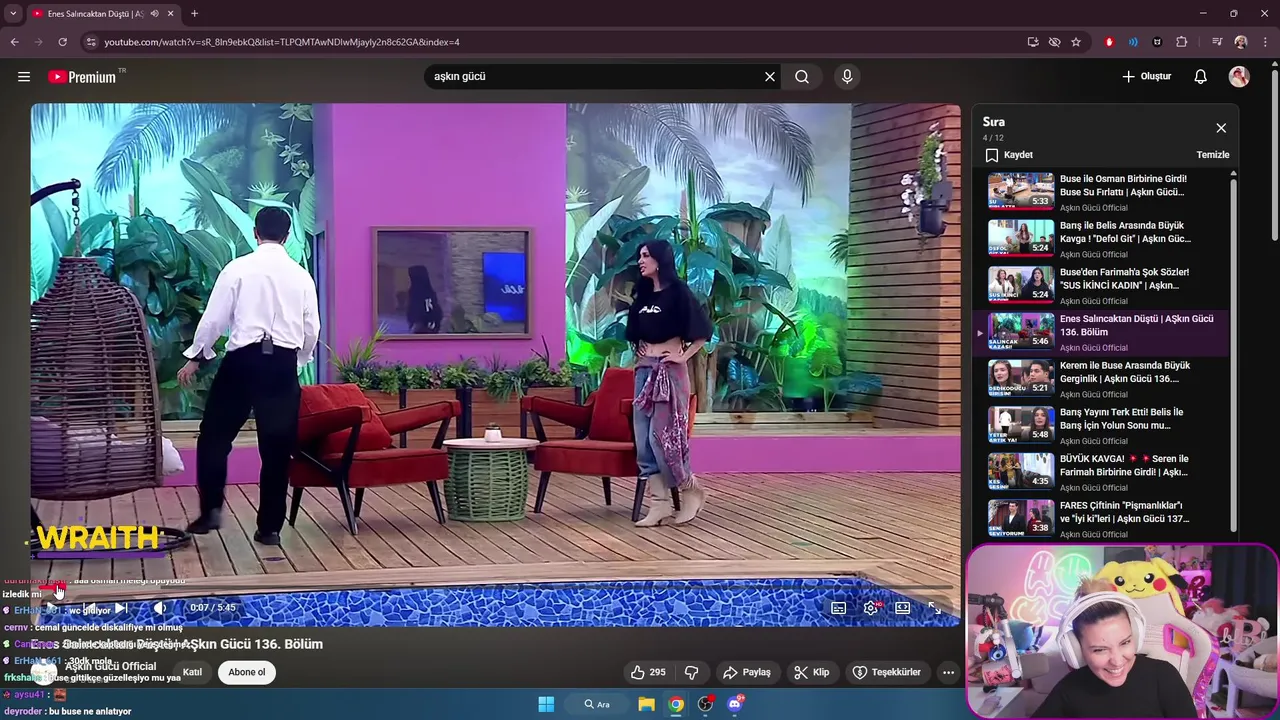The height and width of the screenshot is (720, 1280).
Task: Open File Explorer from taskbar
Action: pyautogui.click(x=646, y=704)
